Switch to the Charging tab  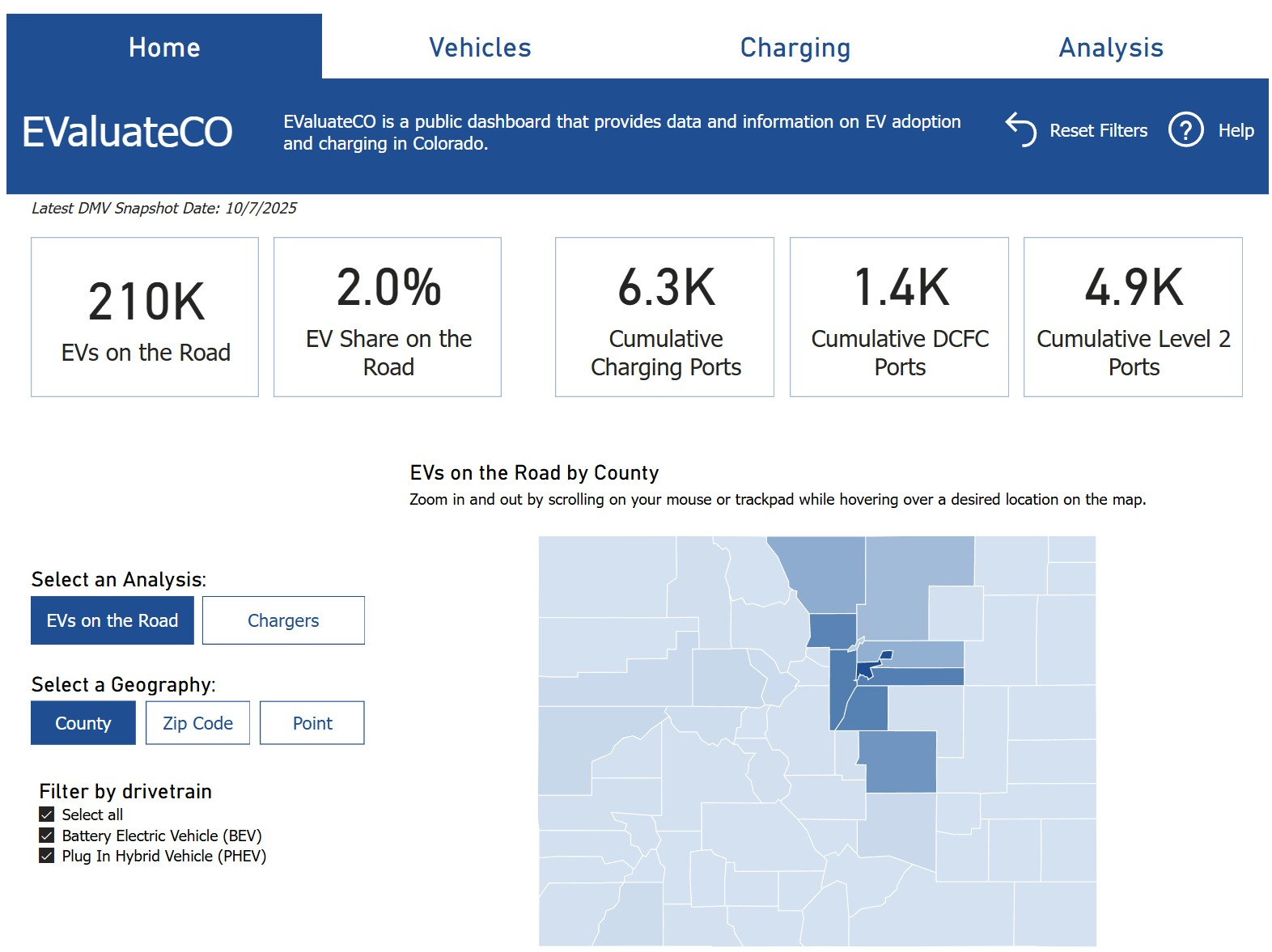pos(795,48)
